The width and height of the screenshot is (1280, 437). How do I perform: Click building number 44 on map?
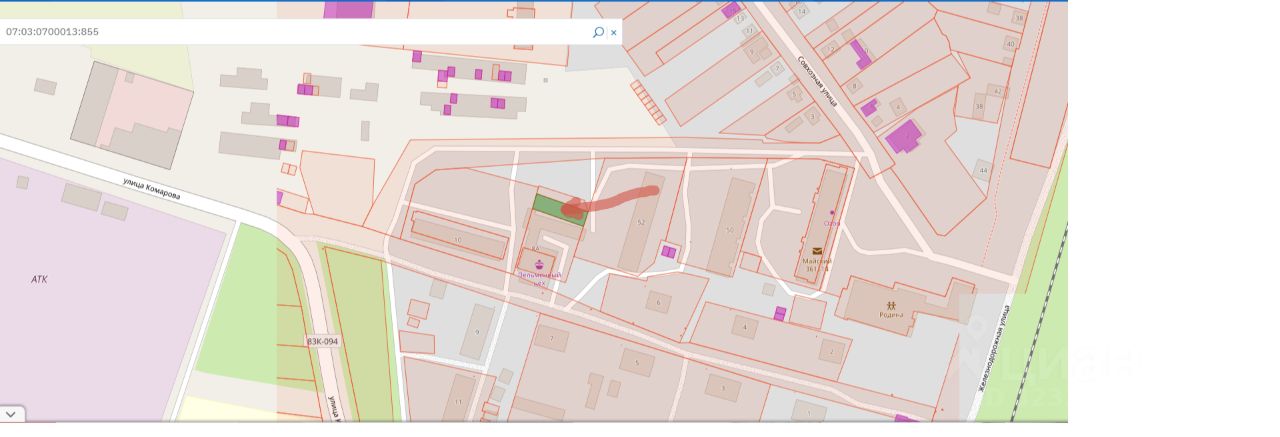point(983,171)
